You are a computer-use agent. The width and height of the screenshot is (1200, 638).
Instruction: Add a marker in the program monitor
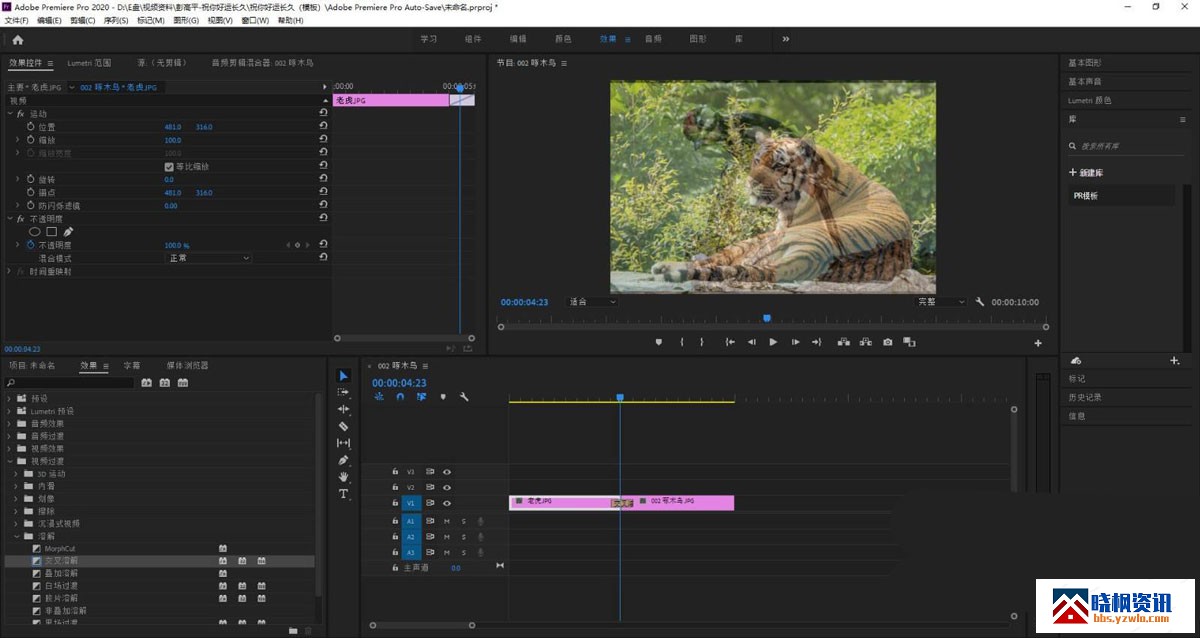click(x=658, y=342)
